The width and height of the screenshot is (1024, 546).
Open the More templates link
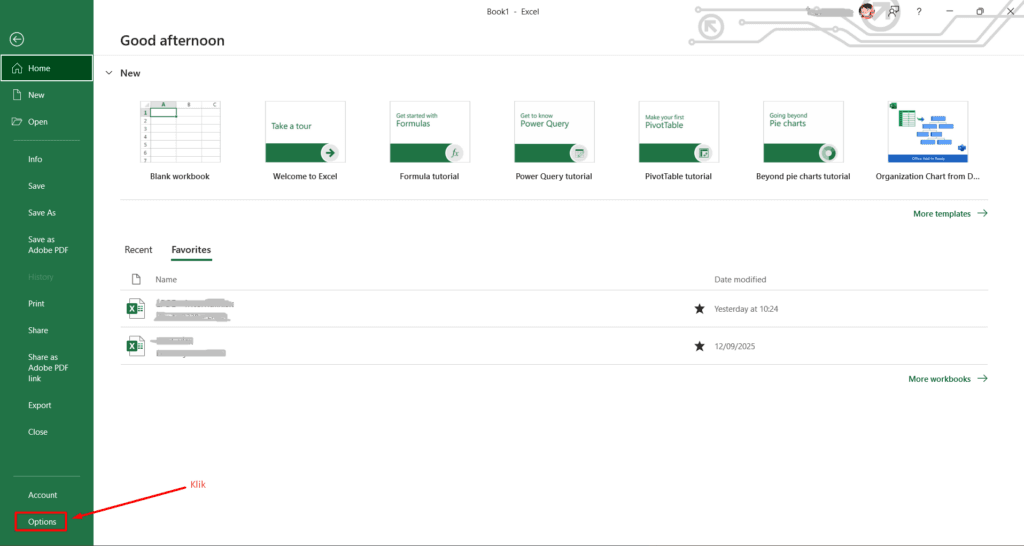[x=949, y=213]
